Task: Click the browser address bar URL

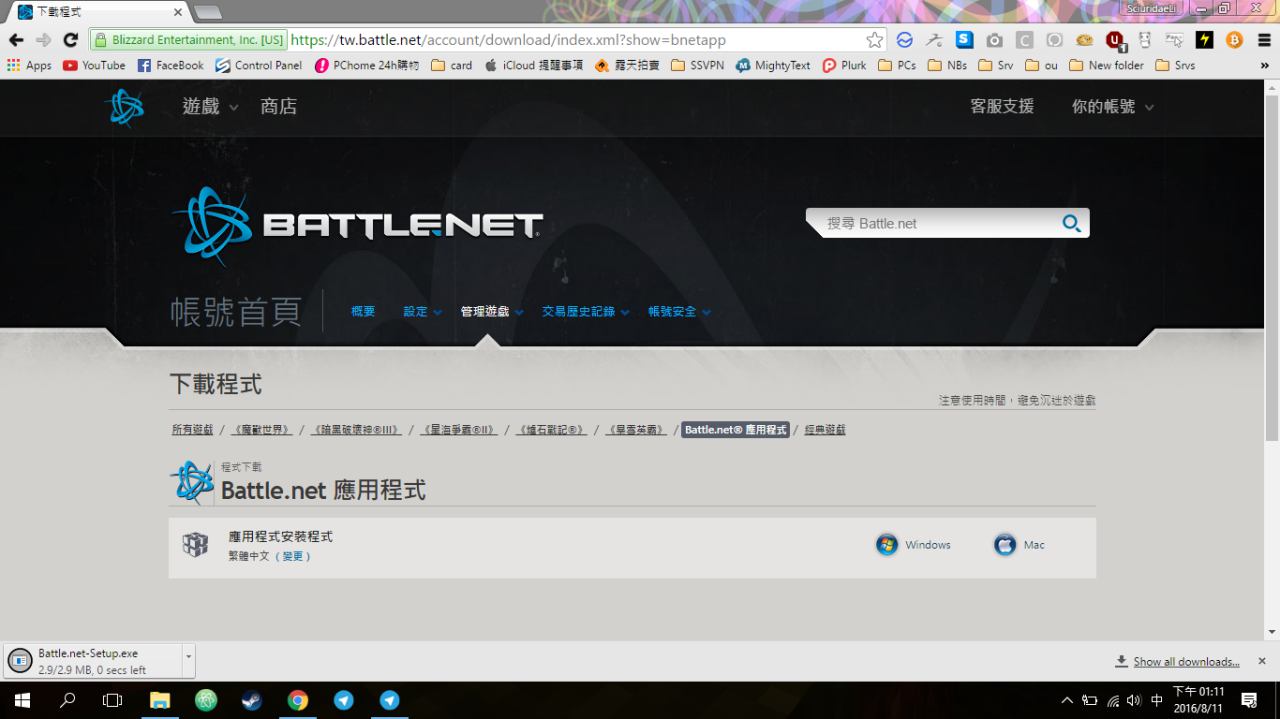Action: click(x=508, y=40)
